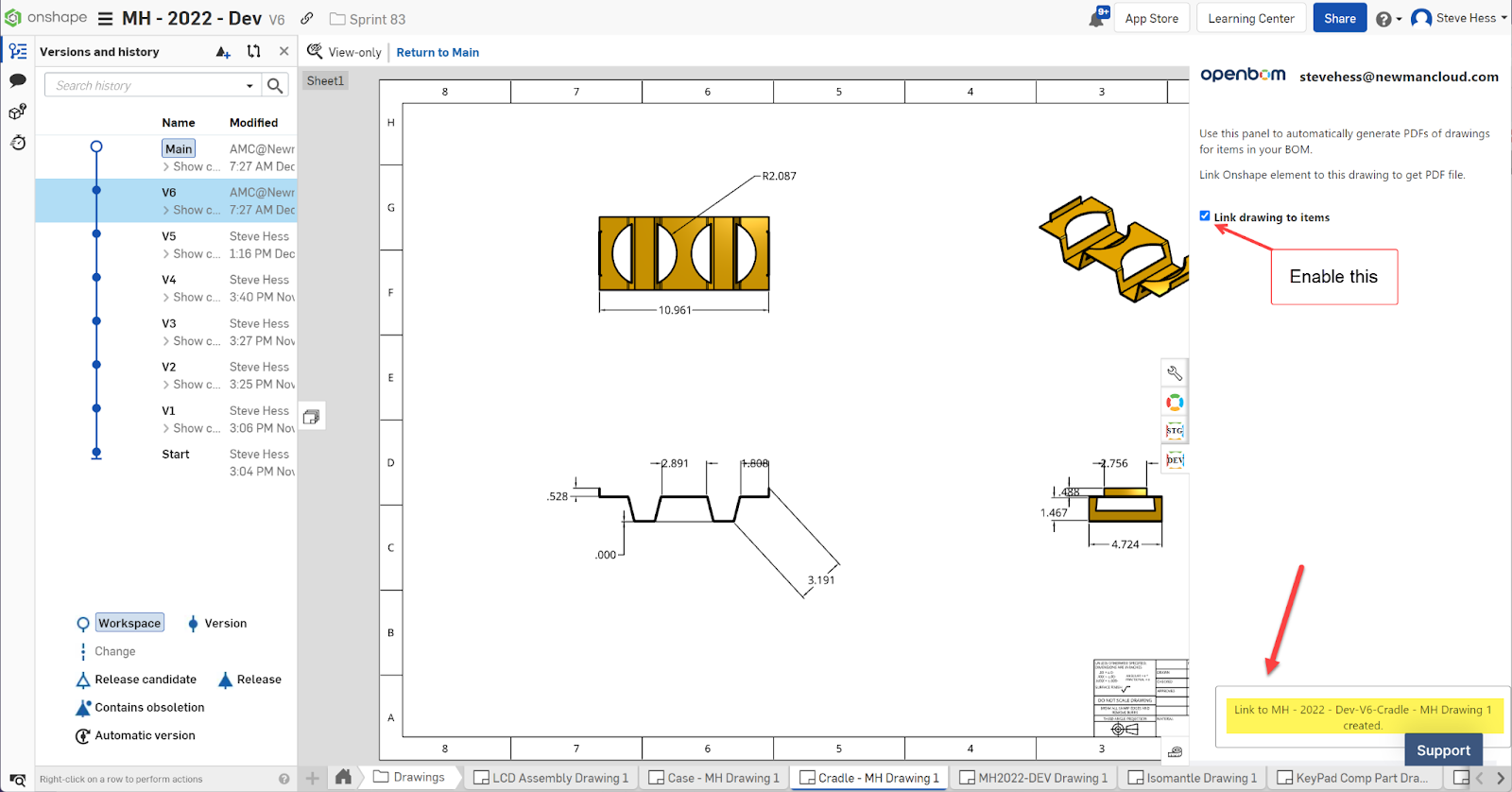This screenshot has width=1512, height=792.
Task: Open the STG app icon
Action: tap(1175, 431)
